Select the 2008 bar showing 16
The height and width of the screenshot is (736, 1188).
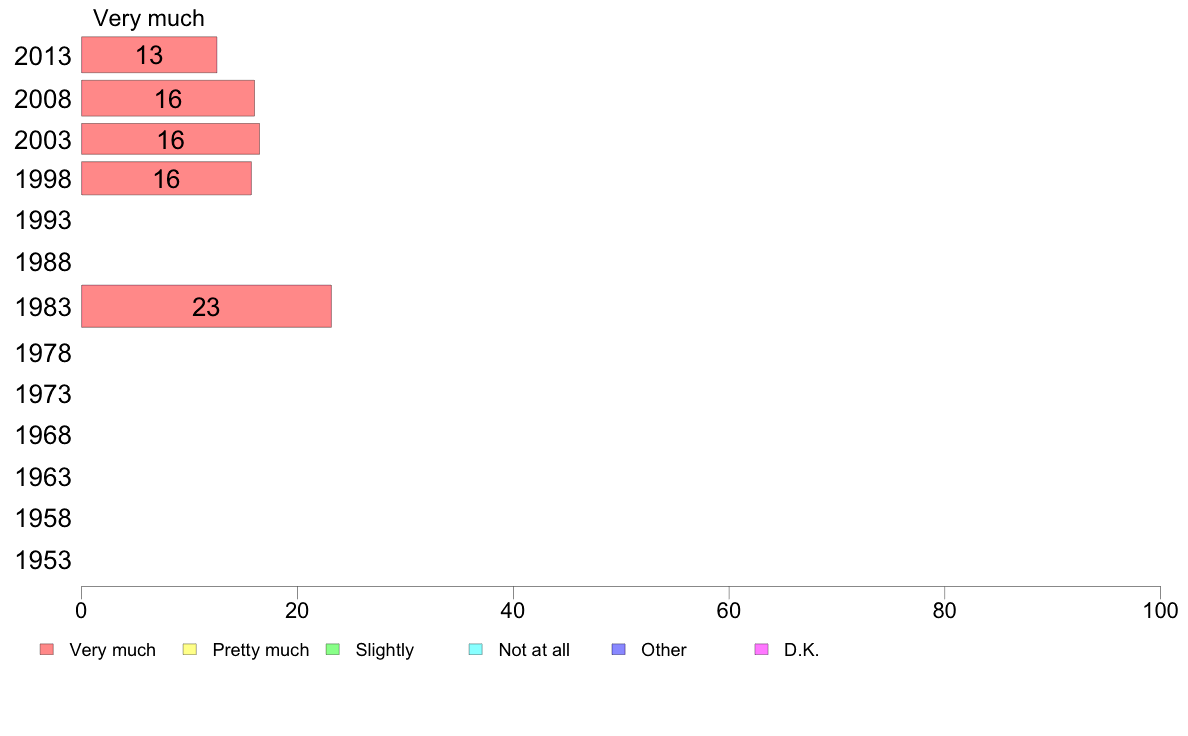coord(168,99)
